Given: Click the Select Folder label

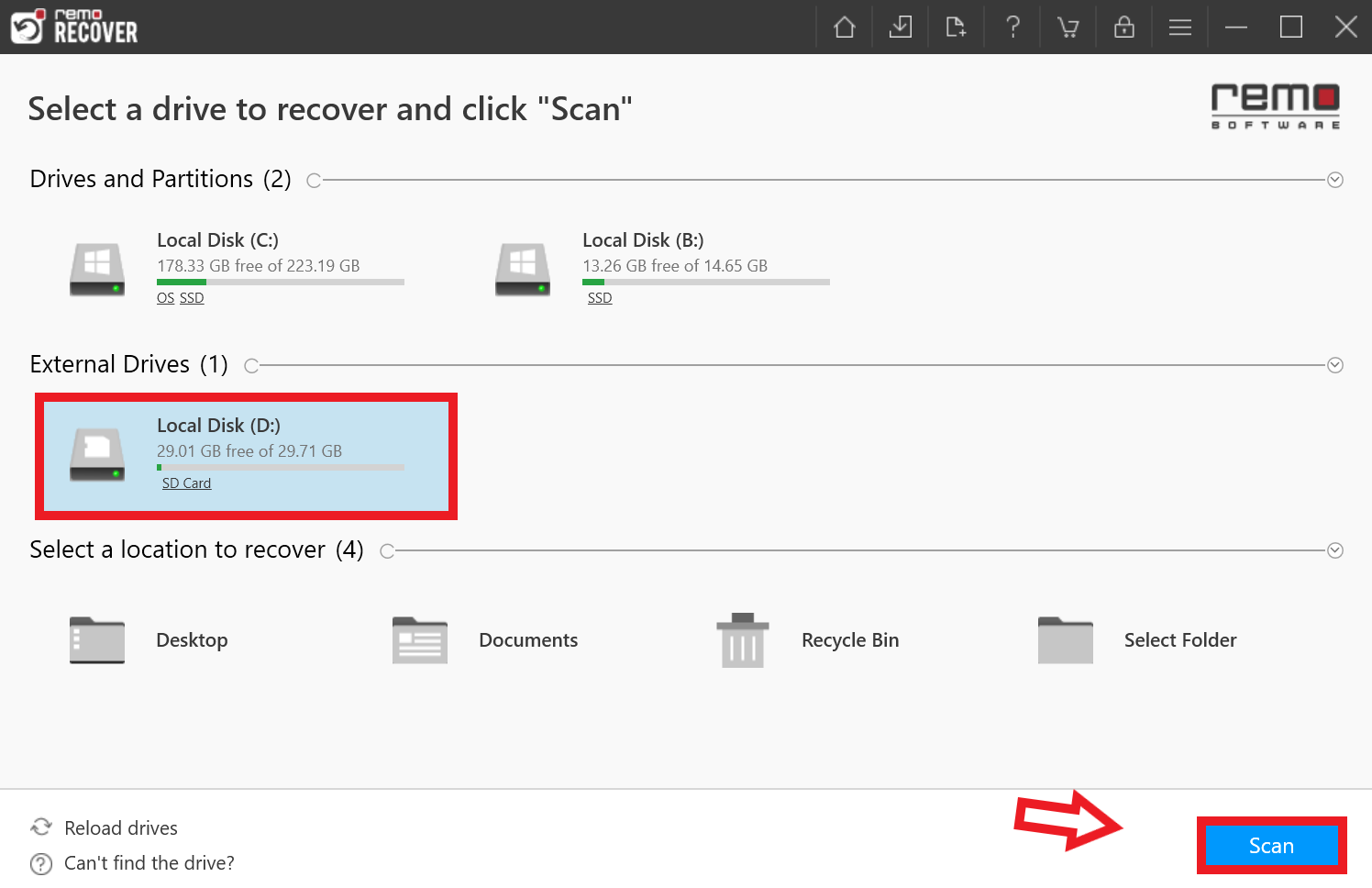Looking at the screenshot, I should 1180,640.
